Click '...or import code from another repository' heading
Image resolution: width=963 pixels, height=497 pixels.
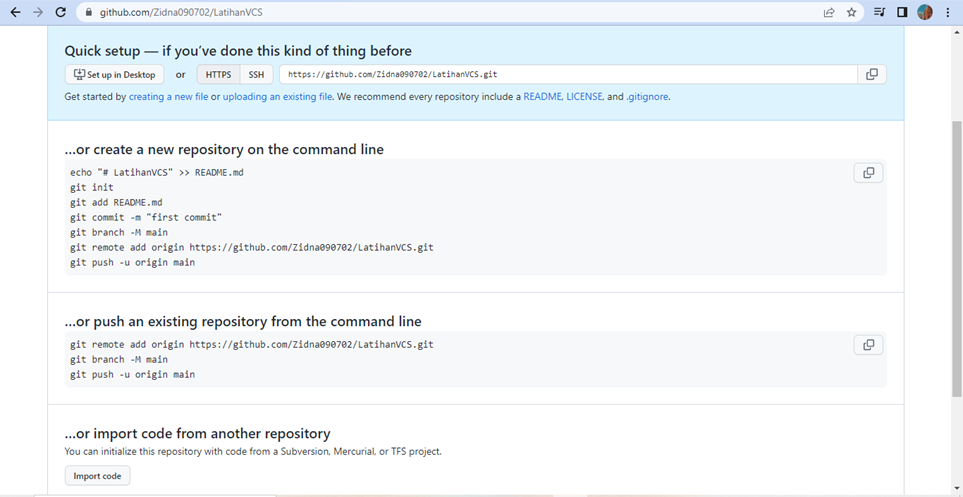pyautogui.click(x=198, y=434)
